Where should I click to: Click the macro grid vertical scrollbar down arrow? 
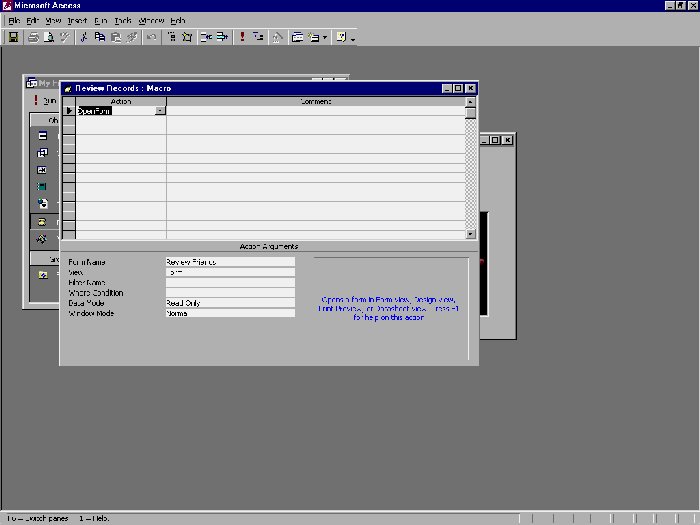(x=471, y=234)
